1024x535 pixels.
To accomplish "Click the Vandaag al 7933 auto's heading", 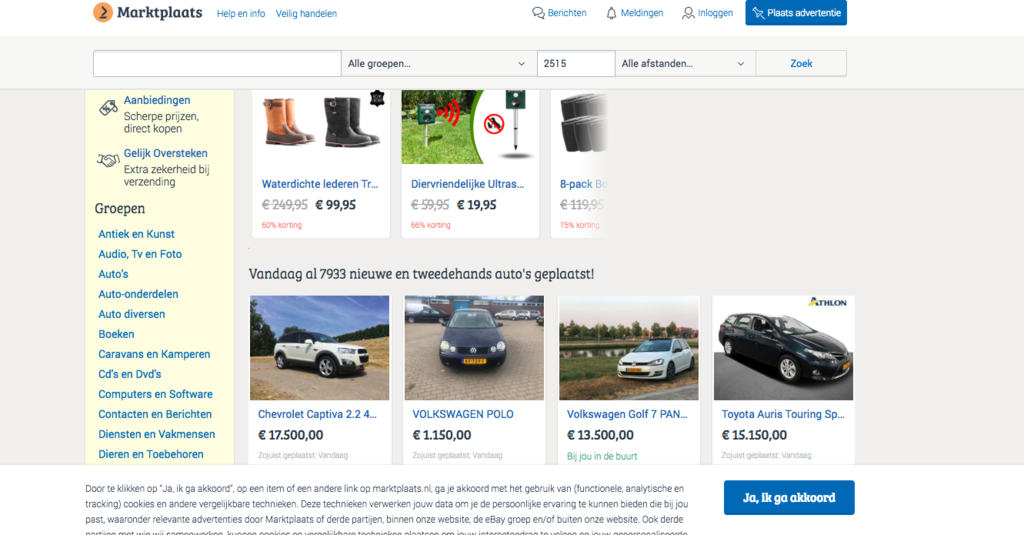I will pyautogui.click(x=422, y=274).
